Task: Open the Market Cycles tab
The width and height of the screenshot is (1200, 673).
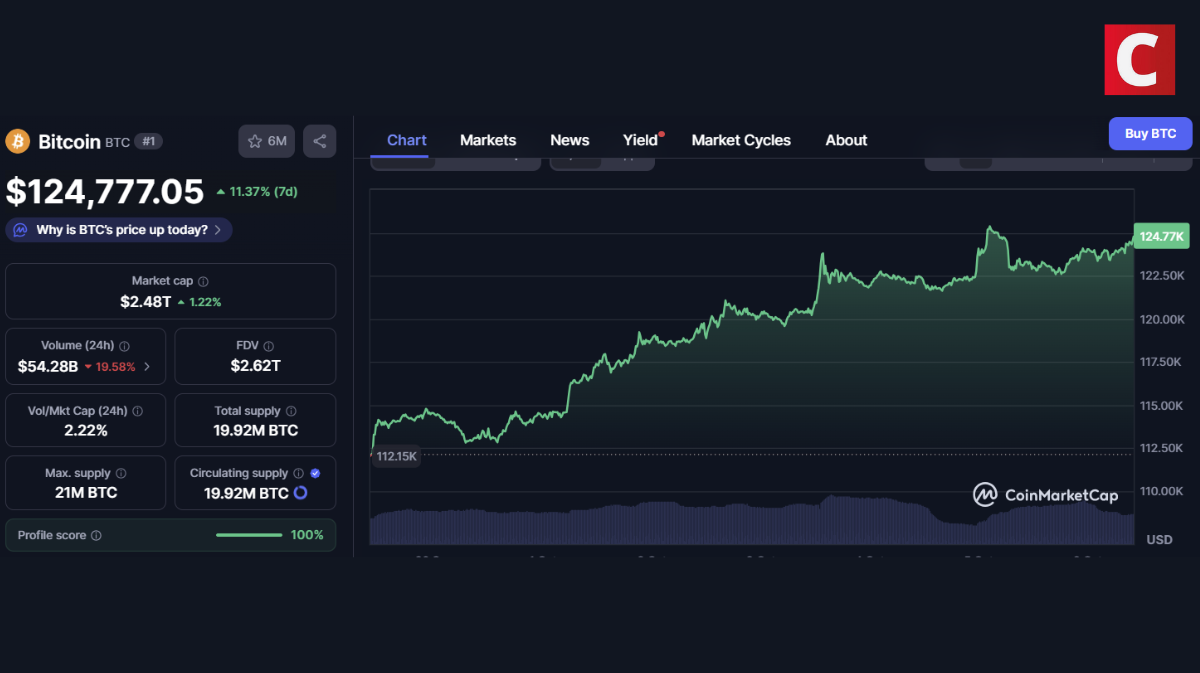Action: pos(741,140)
